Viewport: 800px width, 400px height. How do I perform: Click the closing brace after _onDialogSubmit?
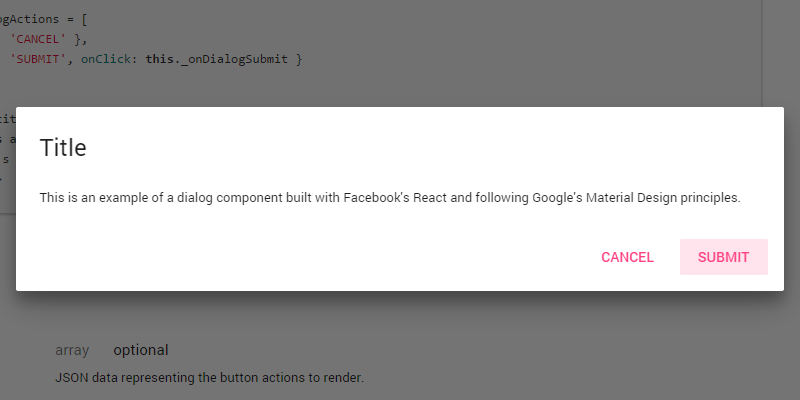pos(298,59)
